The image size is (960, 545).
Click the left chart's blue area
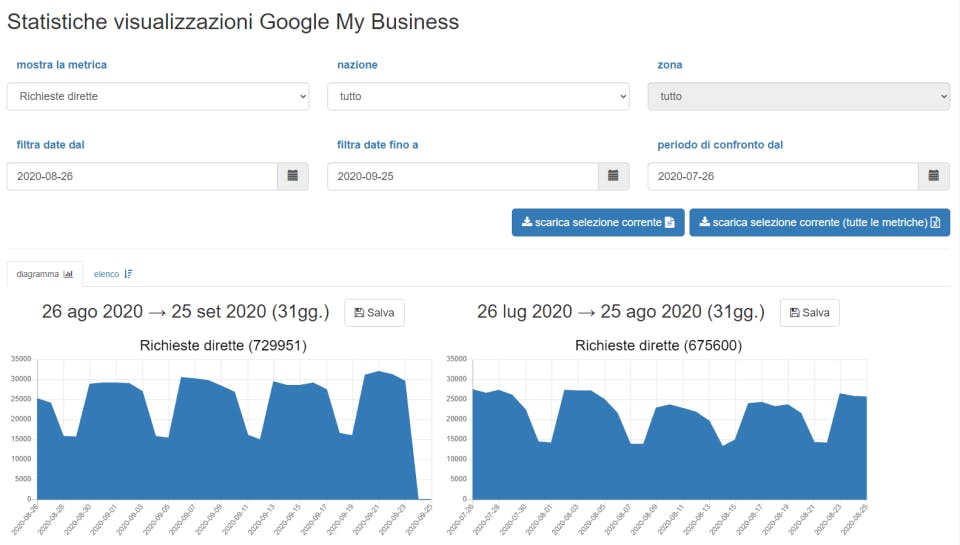(x=200, y=450)
